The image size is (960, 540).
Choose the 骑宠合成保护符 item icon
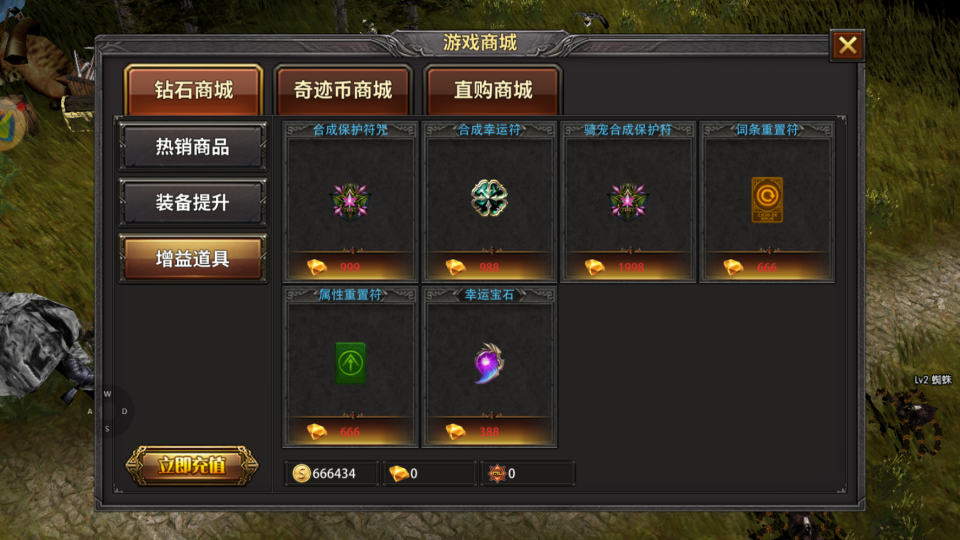click(x=628, y=201)
